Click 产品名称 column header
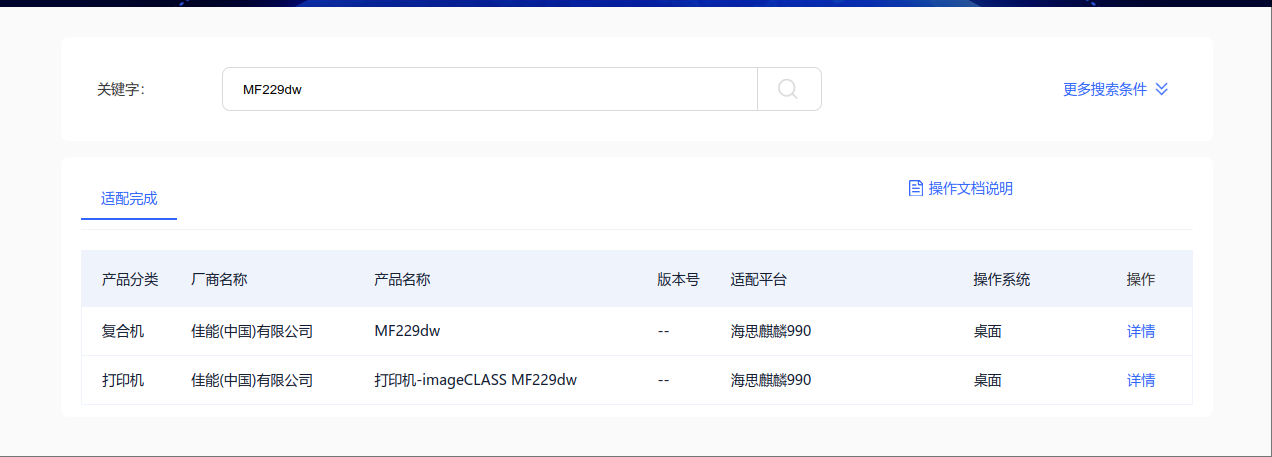 pos(402,279)
